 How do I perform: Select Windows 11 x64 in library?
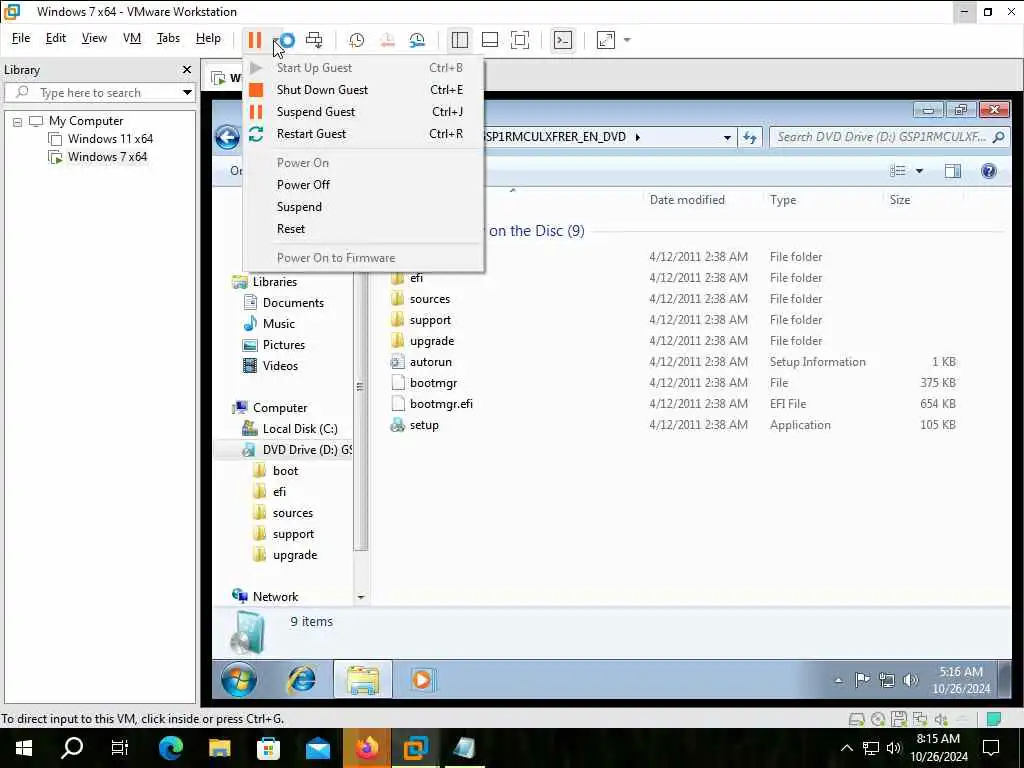[x=110, y=139]
